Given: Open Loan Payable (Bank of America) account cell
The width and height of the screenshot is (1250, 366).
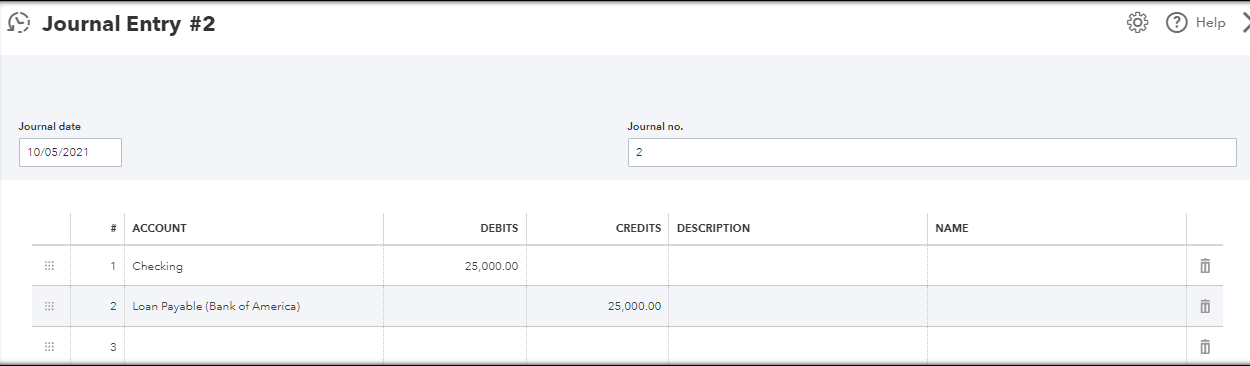Looking at the screenshot, I should (254, 306).
